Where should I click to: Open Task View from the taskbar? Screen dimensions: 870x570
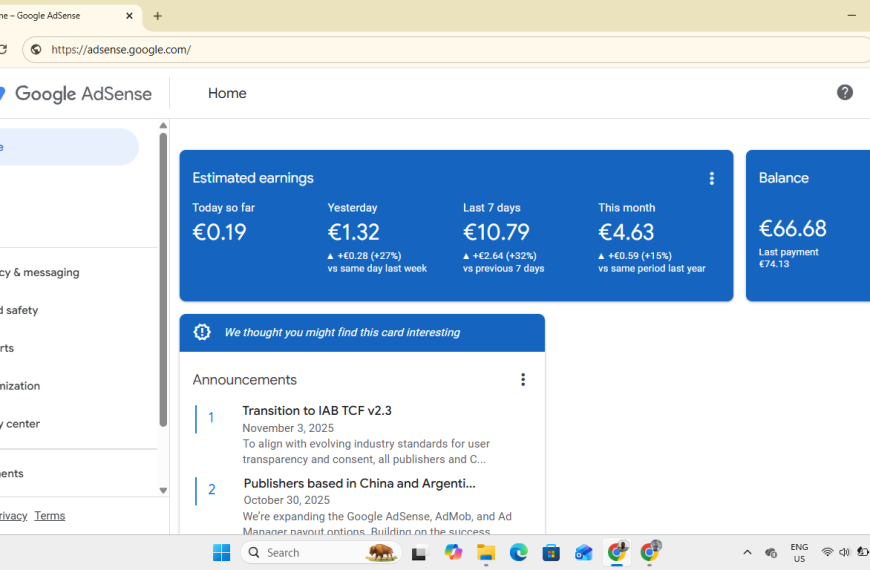[x=419, y=552]
